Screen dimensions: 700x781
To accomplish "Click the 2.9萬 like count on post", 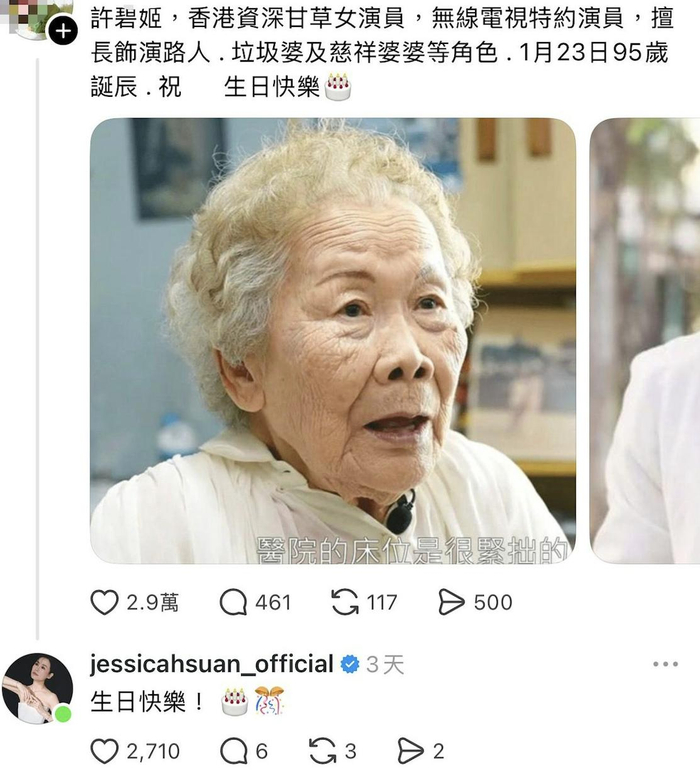I will point(152,602).
